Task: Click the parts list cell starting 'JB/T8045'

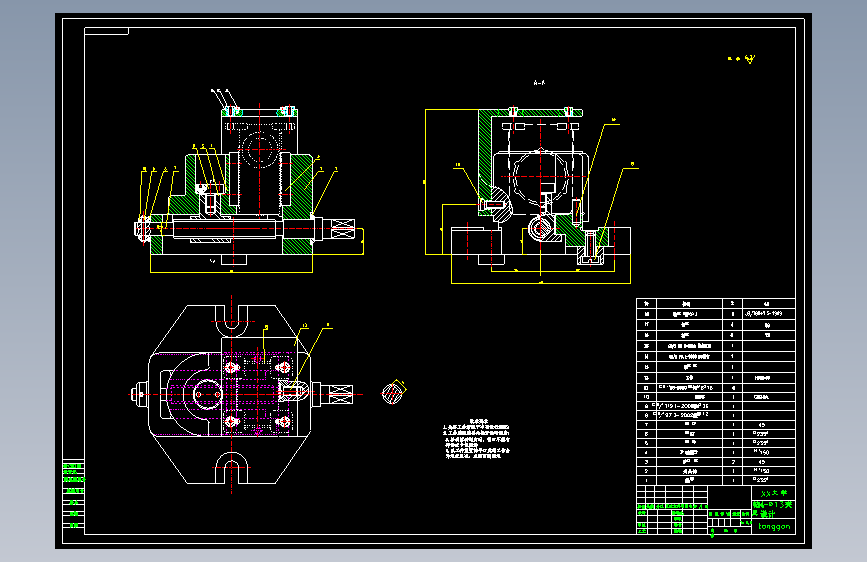Action: (769, 314)
